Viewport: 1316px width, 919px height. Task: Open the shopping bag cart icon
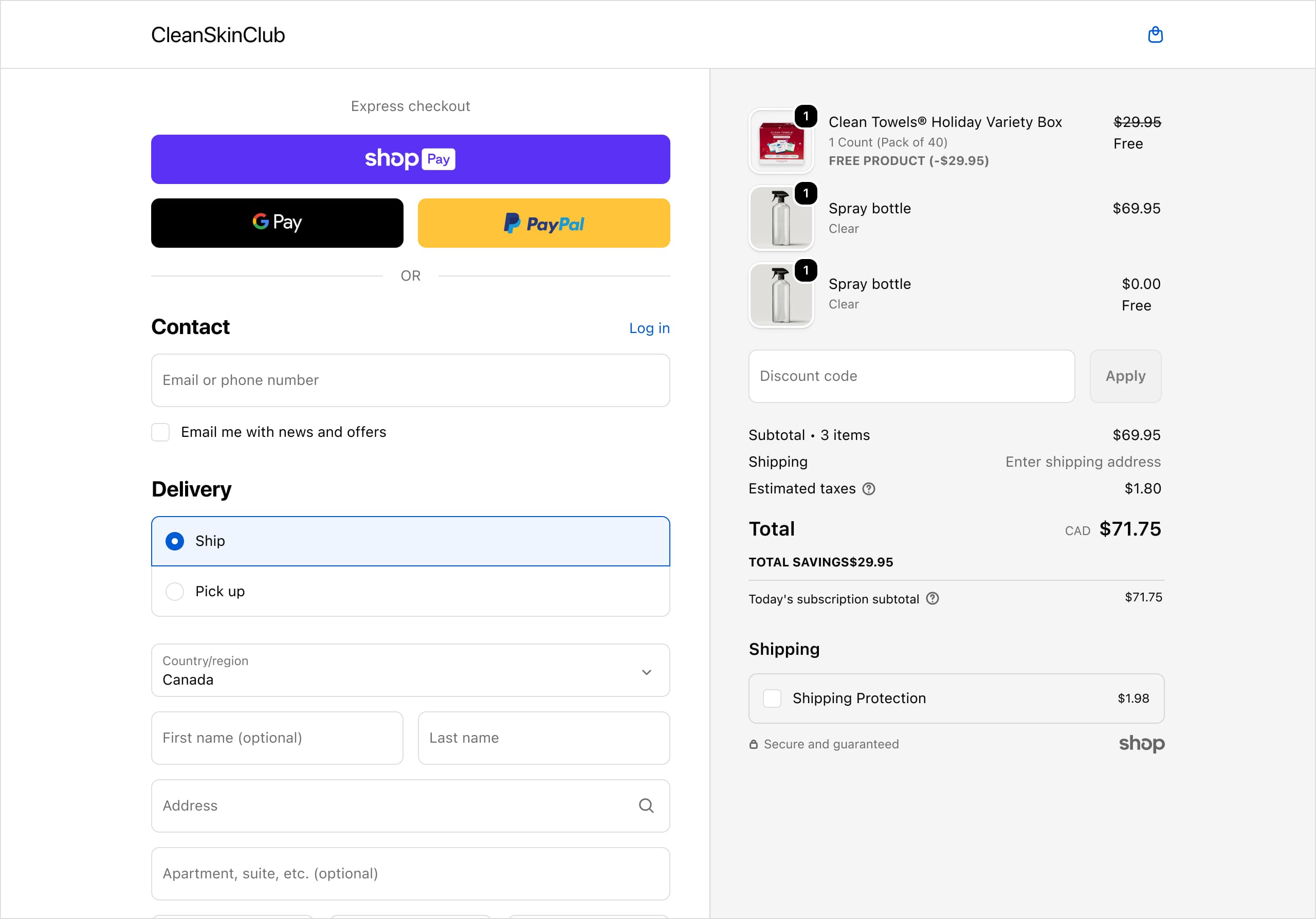click(x=1156, y=35)
